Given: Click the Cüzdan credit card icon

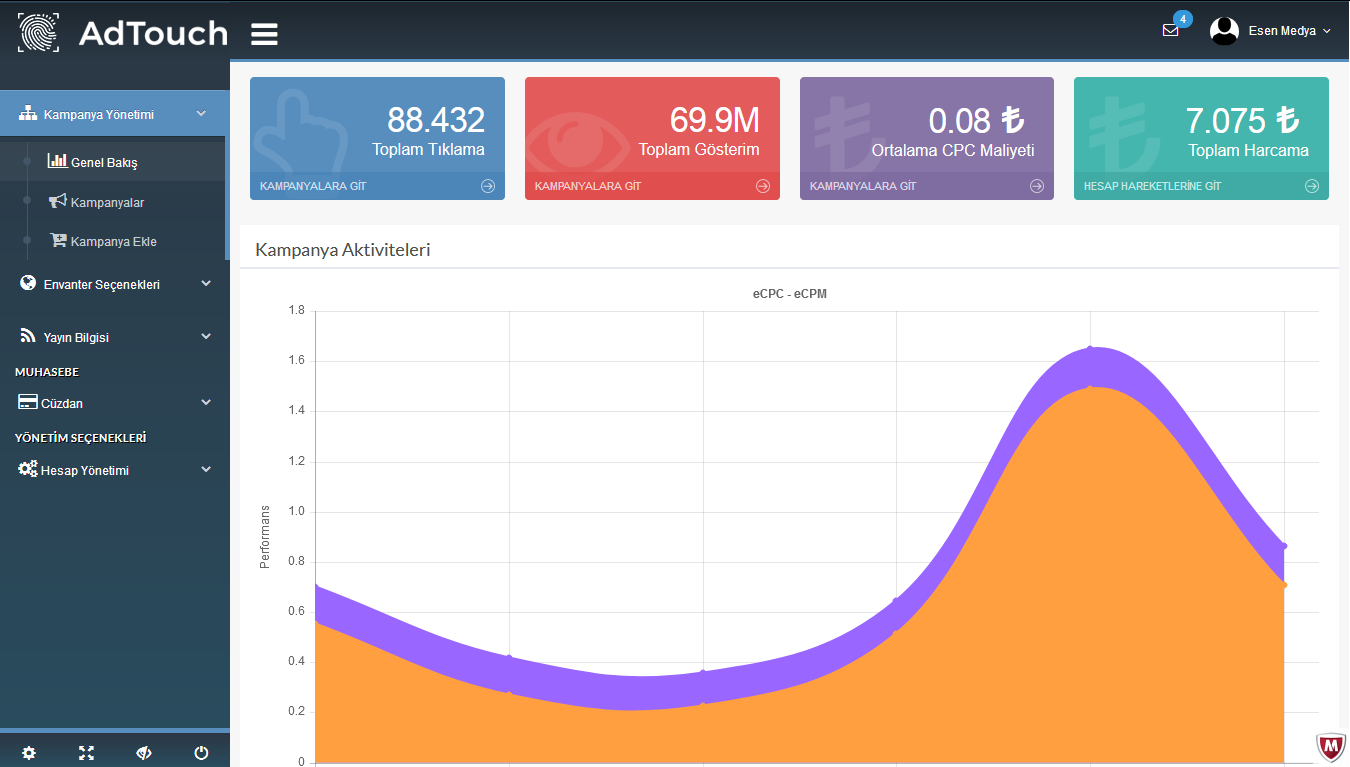Looking at the screenshot, I should (28, 402).
